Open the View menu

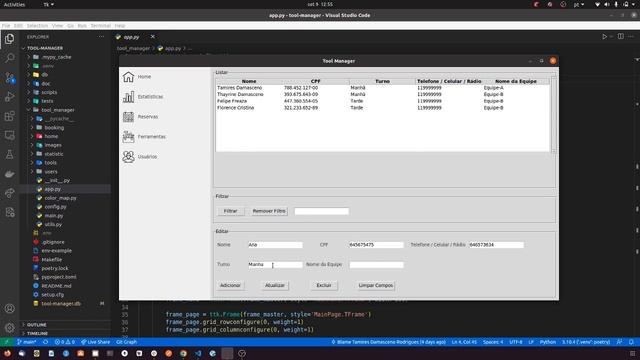57,26
